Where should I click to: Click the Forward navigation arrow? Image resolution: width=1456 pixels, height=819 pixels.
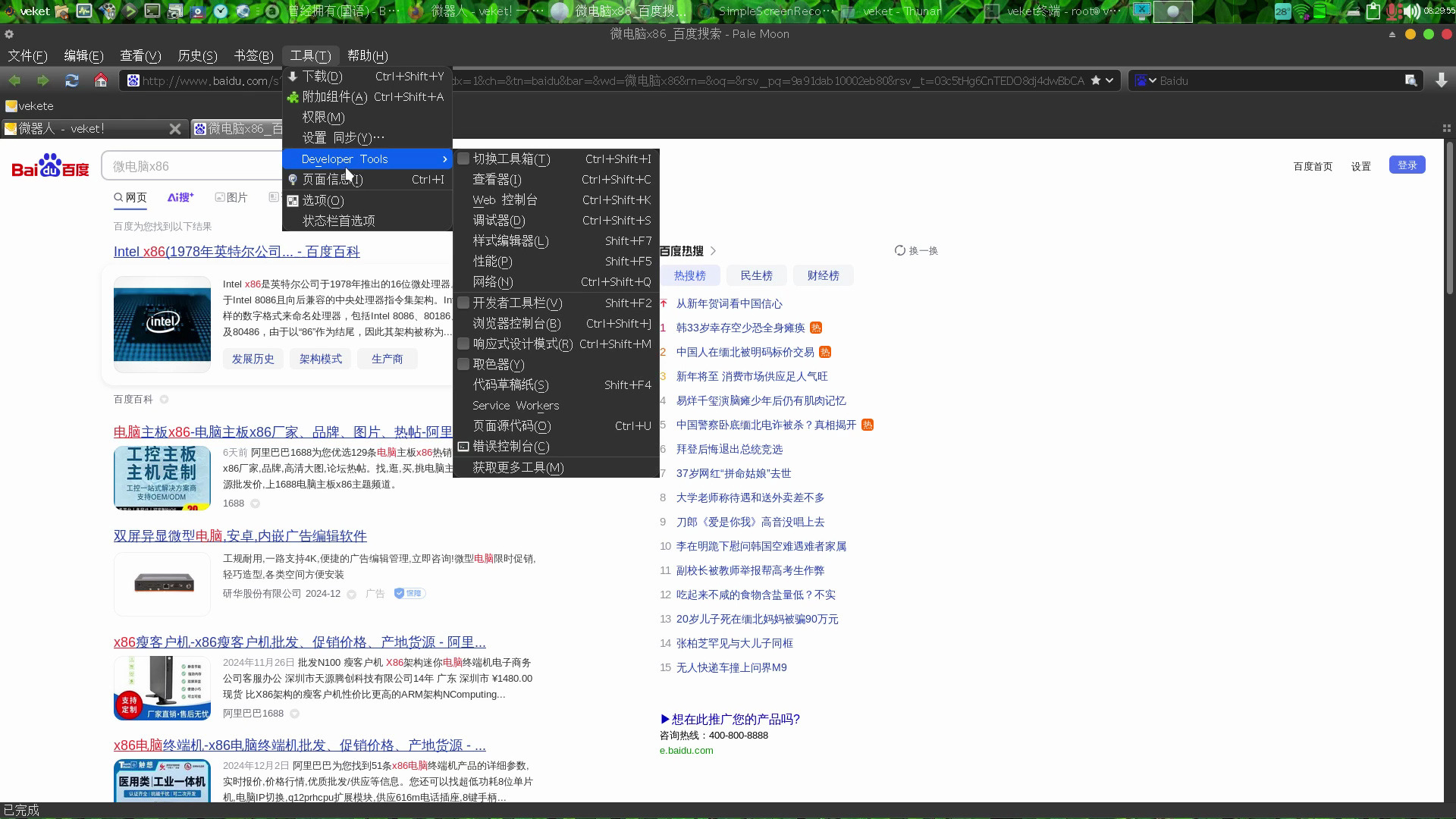tap(43, 80)
